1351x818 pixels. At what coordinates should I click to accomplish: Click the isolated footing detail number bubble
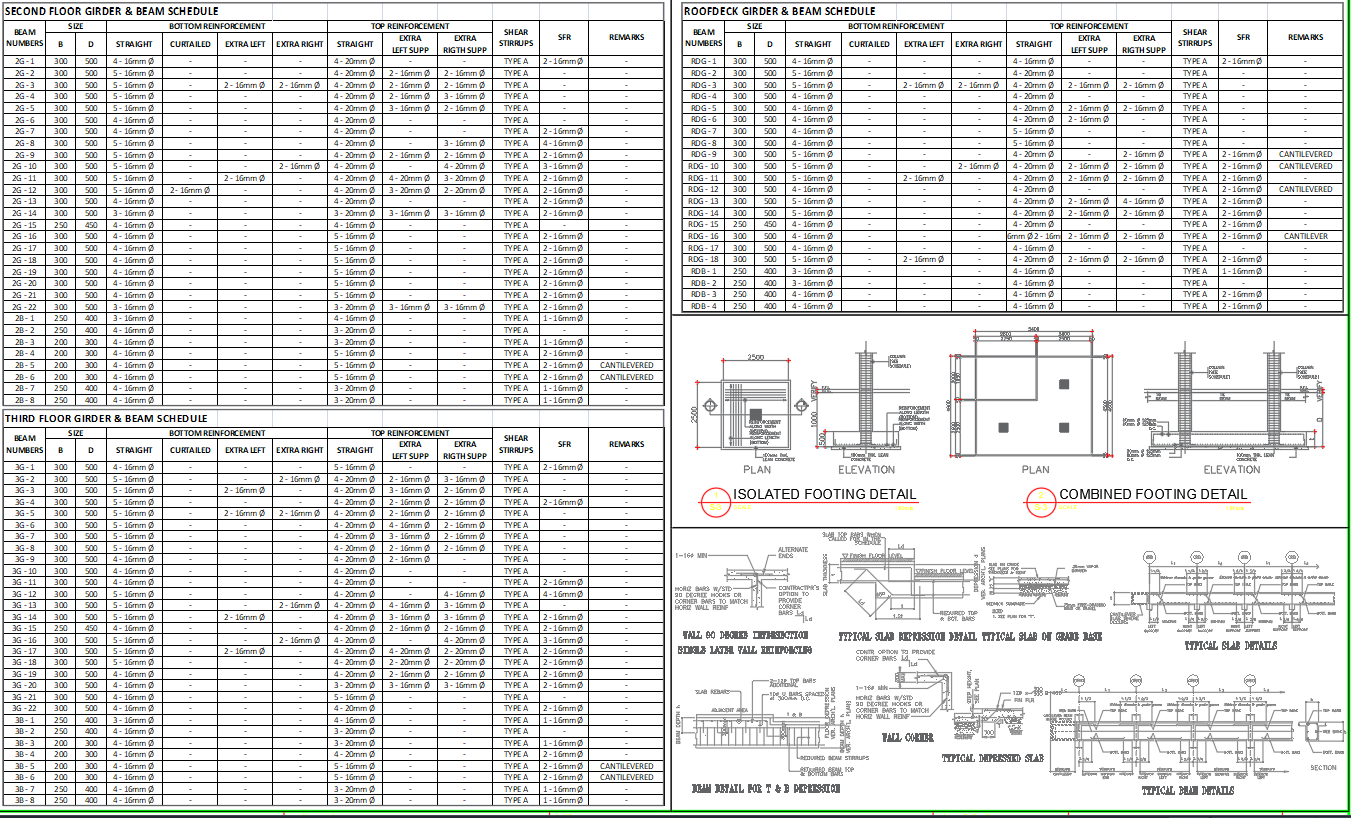pos(716,501)
